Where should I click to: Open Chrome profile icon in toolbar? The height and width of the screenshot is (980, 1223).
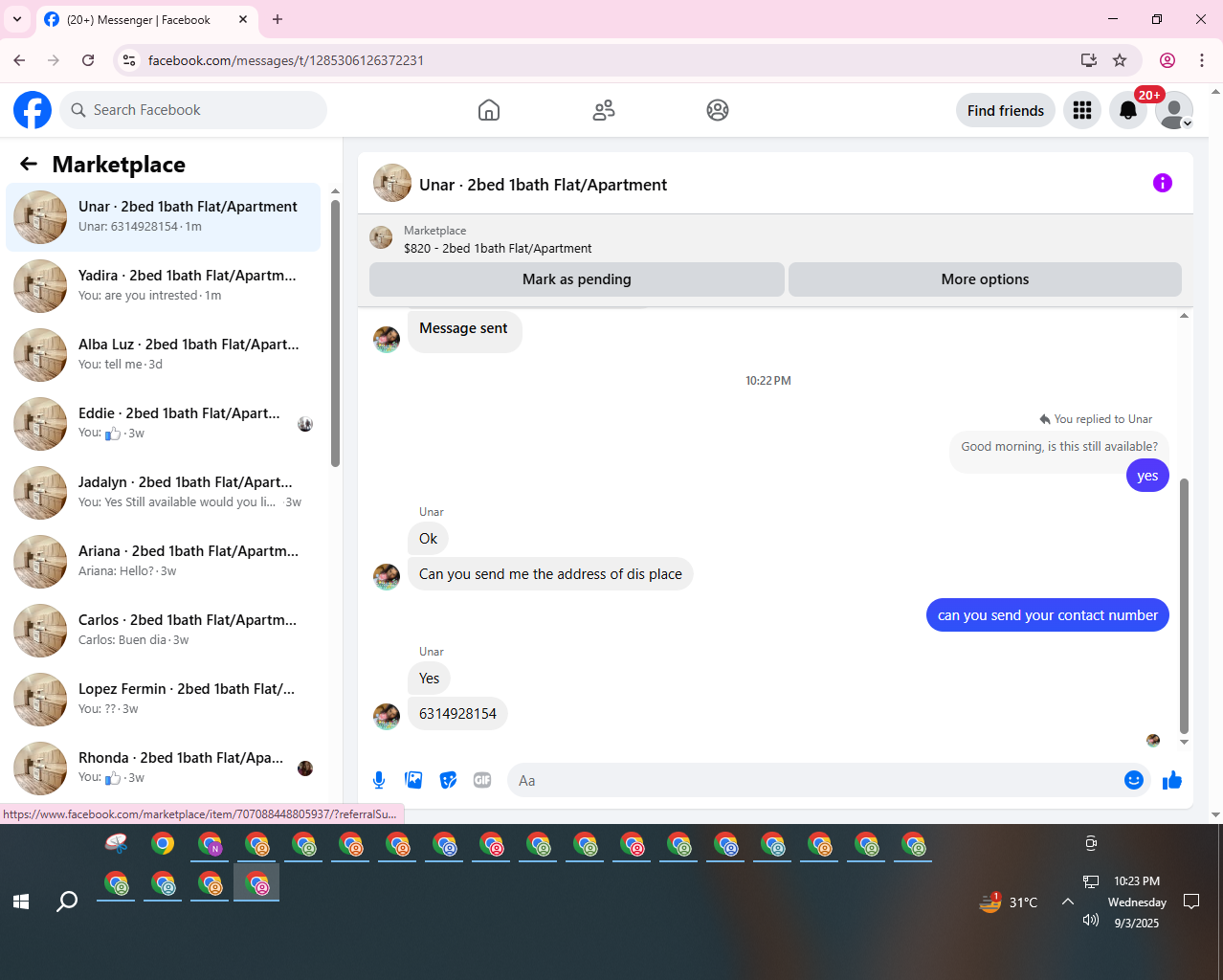click(1167, 60)
